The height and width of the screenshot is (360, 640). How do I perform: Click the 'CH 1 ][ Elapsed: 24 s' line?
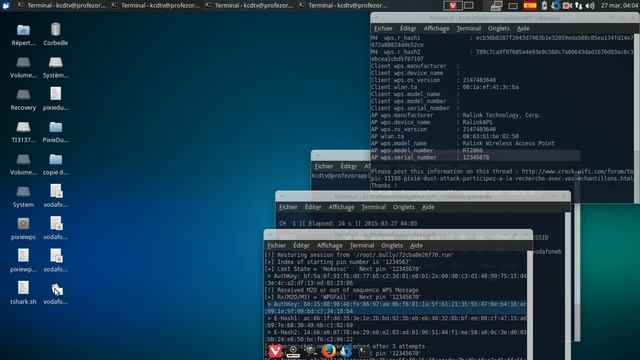click(348, 224)
